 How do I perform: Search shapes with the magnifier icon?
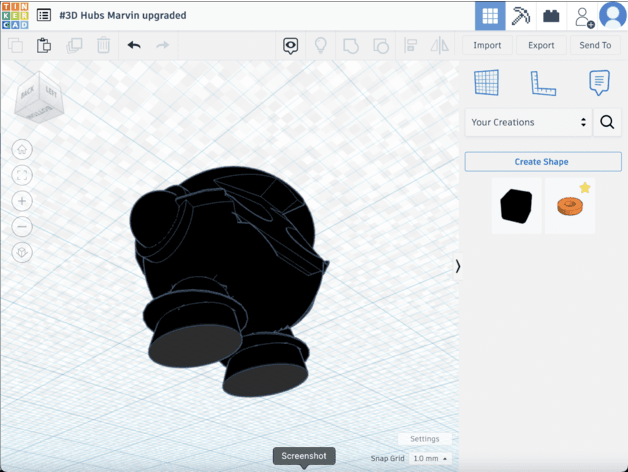pyautogui.click(x=607, y=122)
